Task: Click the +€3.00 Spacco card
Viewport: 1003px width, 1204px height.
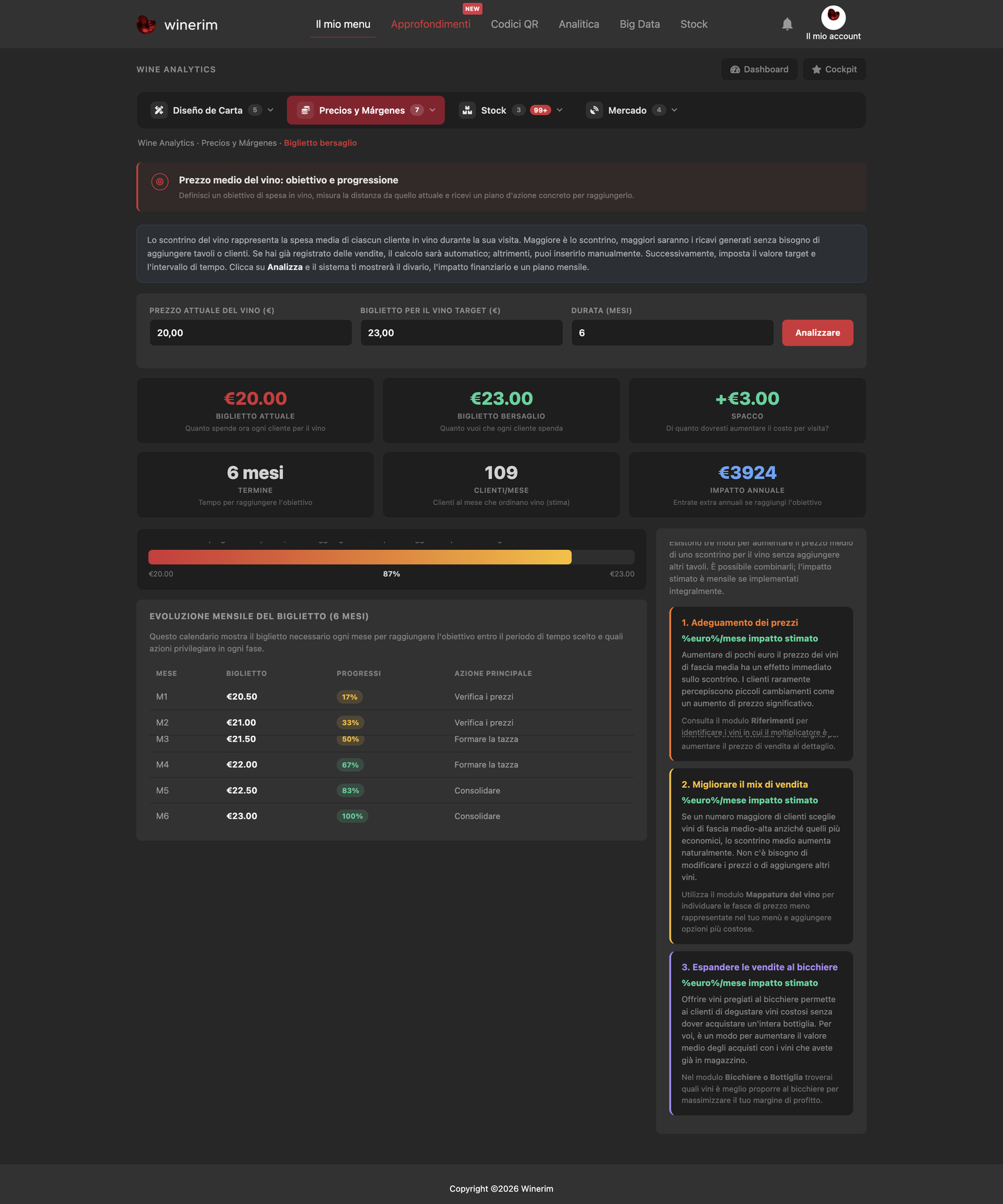Action: [x=748, y=411]
